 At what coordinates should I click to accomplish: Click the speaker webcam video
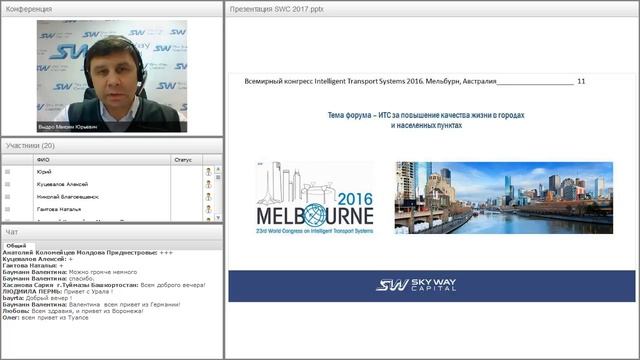pos(112,76)
